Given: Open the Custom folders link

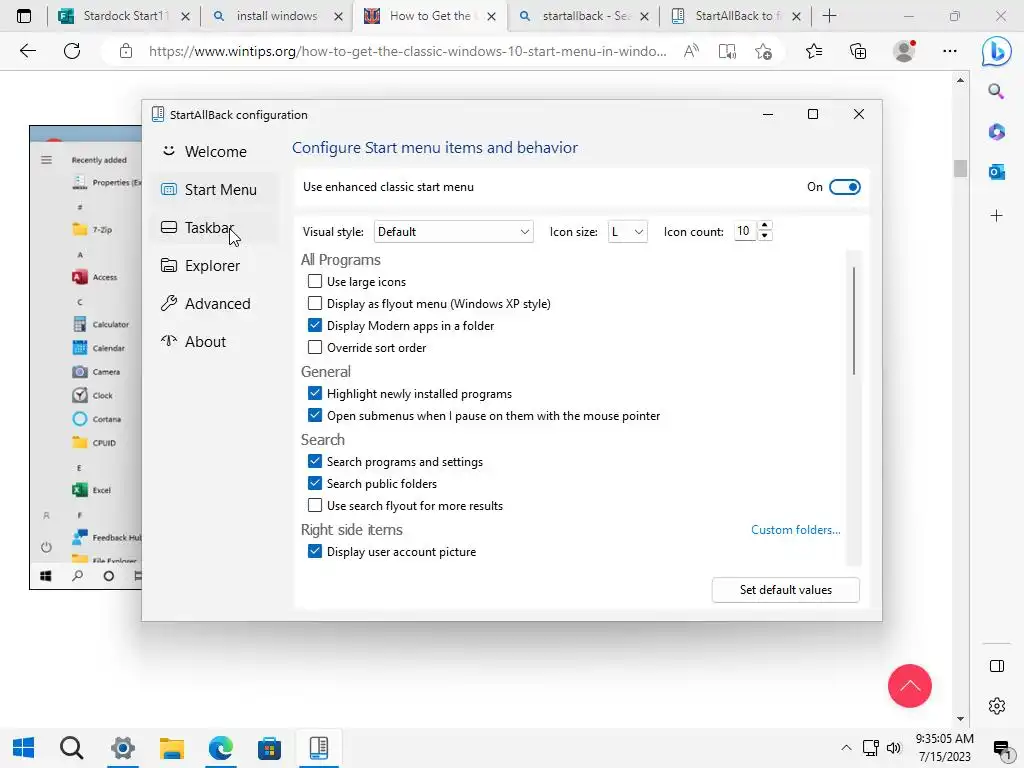Looking at the screenshot, I should (x=795, y=530).
